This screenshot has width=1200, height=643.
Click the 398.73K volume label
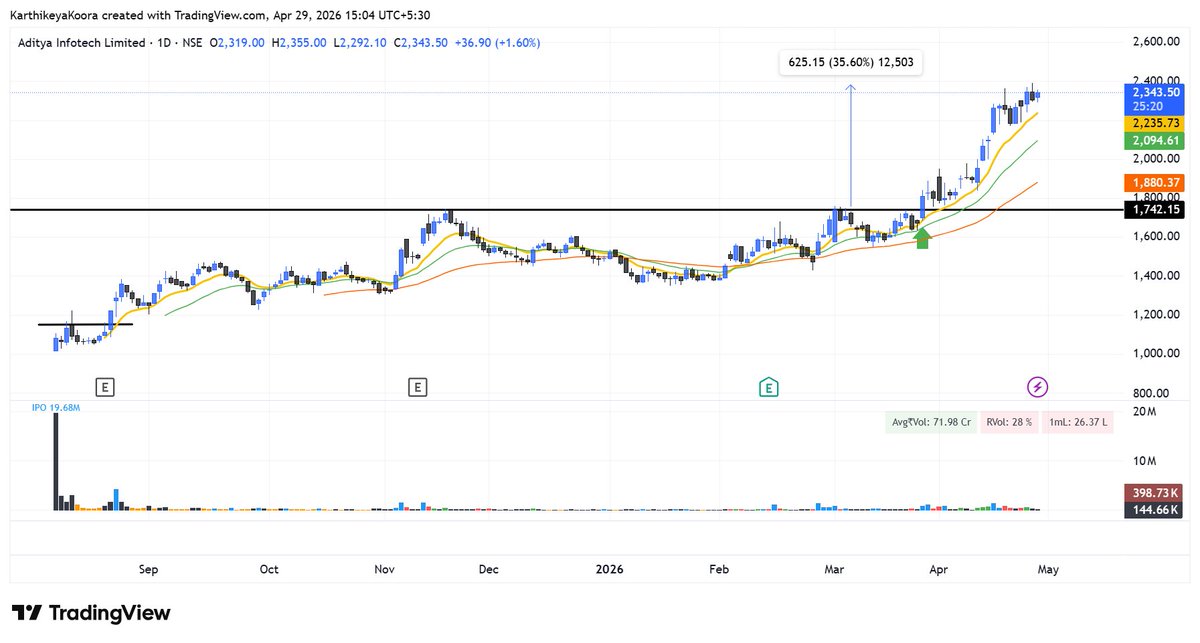click(x=1154, y=493)
